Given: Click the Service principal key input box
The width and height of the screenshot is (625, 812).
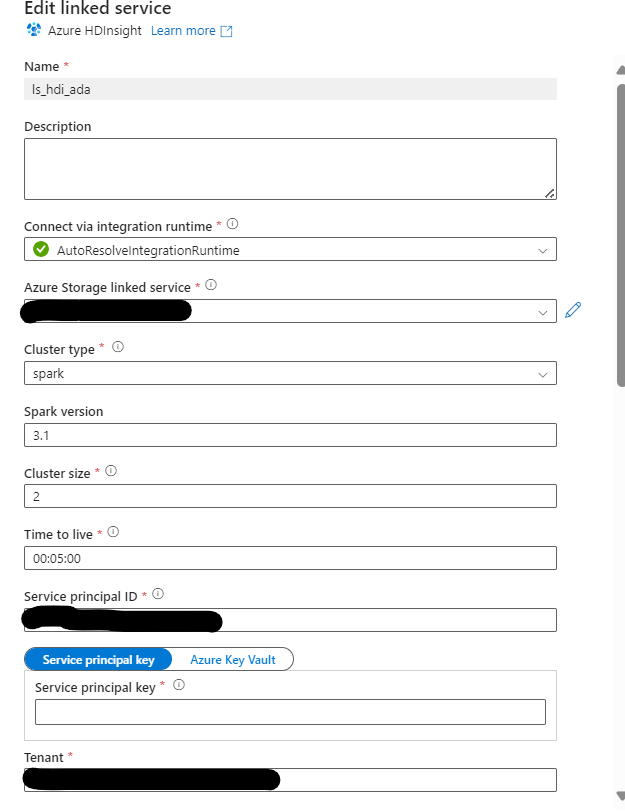Looking at the screenshot, I should pyautogui.click(x=290, y=712).
